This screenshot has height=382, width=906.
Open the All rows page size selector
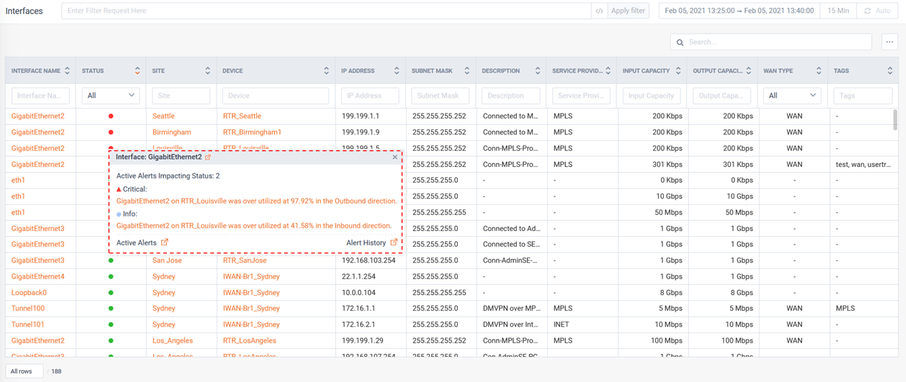click(24, 371)
